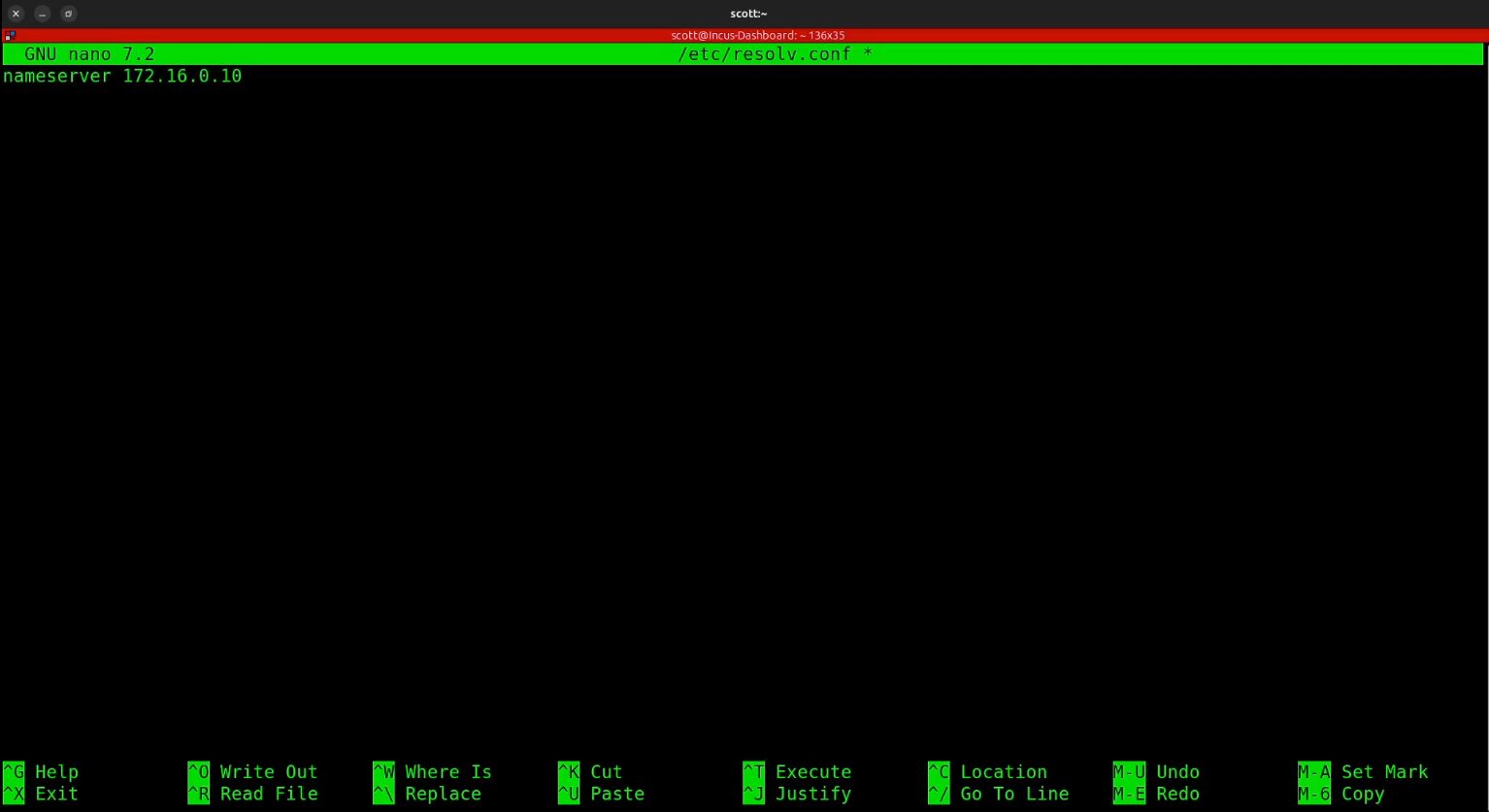Click the M-E Redo shortcut
The height and width of the screenshot is (812, 1489).
1156,794
